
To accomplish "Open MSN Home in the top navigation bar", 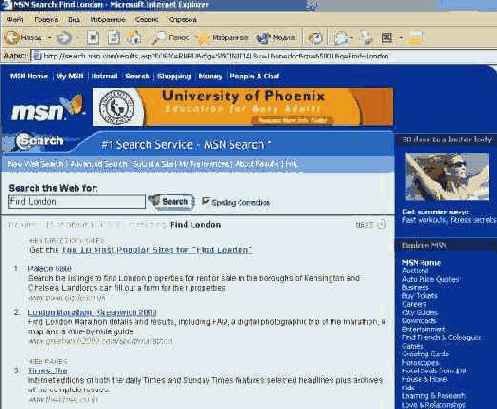I will [x=29, y=76].
